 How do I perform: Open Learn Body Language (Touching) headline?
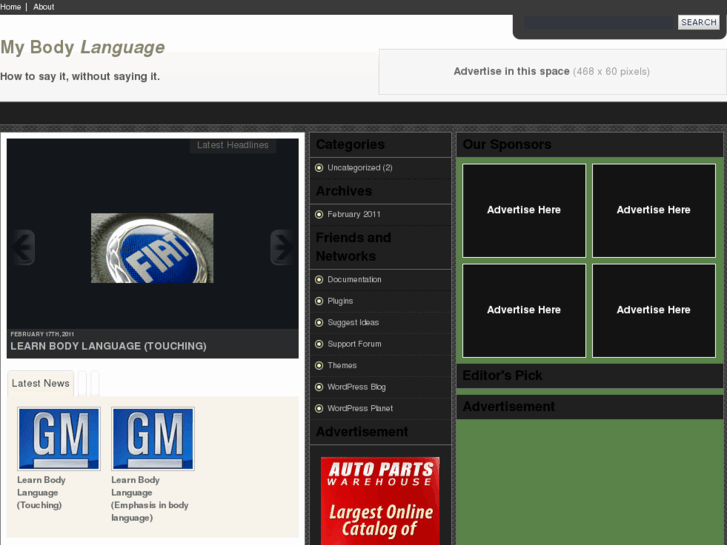[x=108, y=346]
